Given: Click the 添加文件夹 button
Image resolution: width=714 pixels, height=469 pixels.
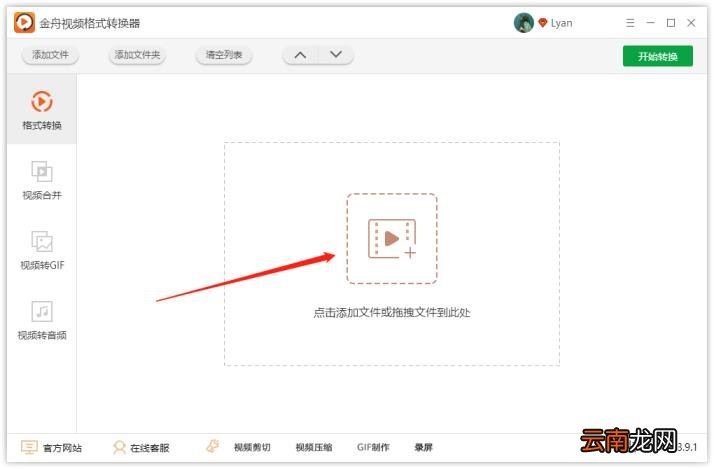Looking at the screenshot, I should (x=137, y=55).
